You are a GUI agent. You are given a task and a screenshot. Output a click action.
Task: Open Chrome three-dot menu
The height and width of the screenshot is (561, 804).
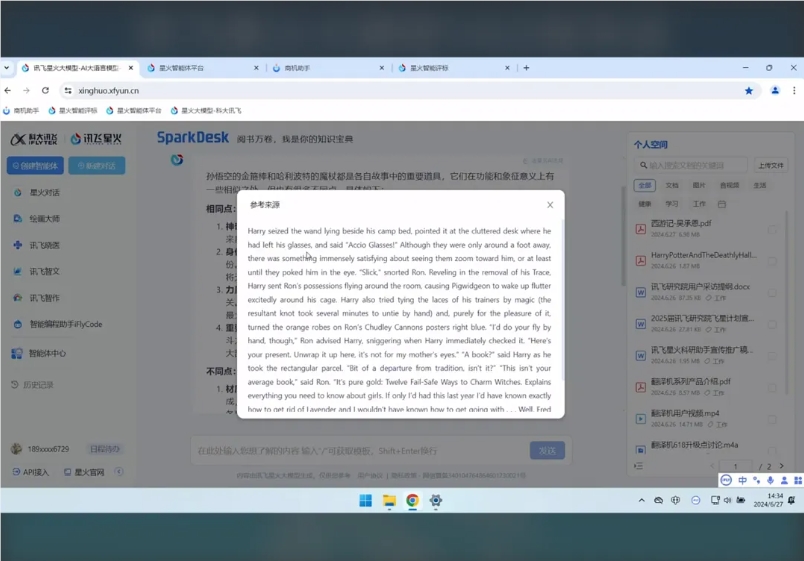click(794, 91)
